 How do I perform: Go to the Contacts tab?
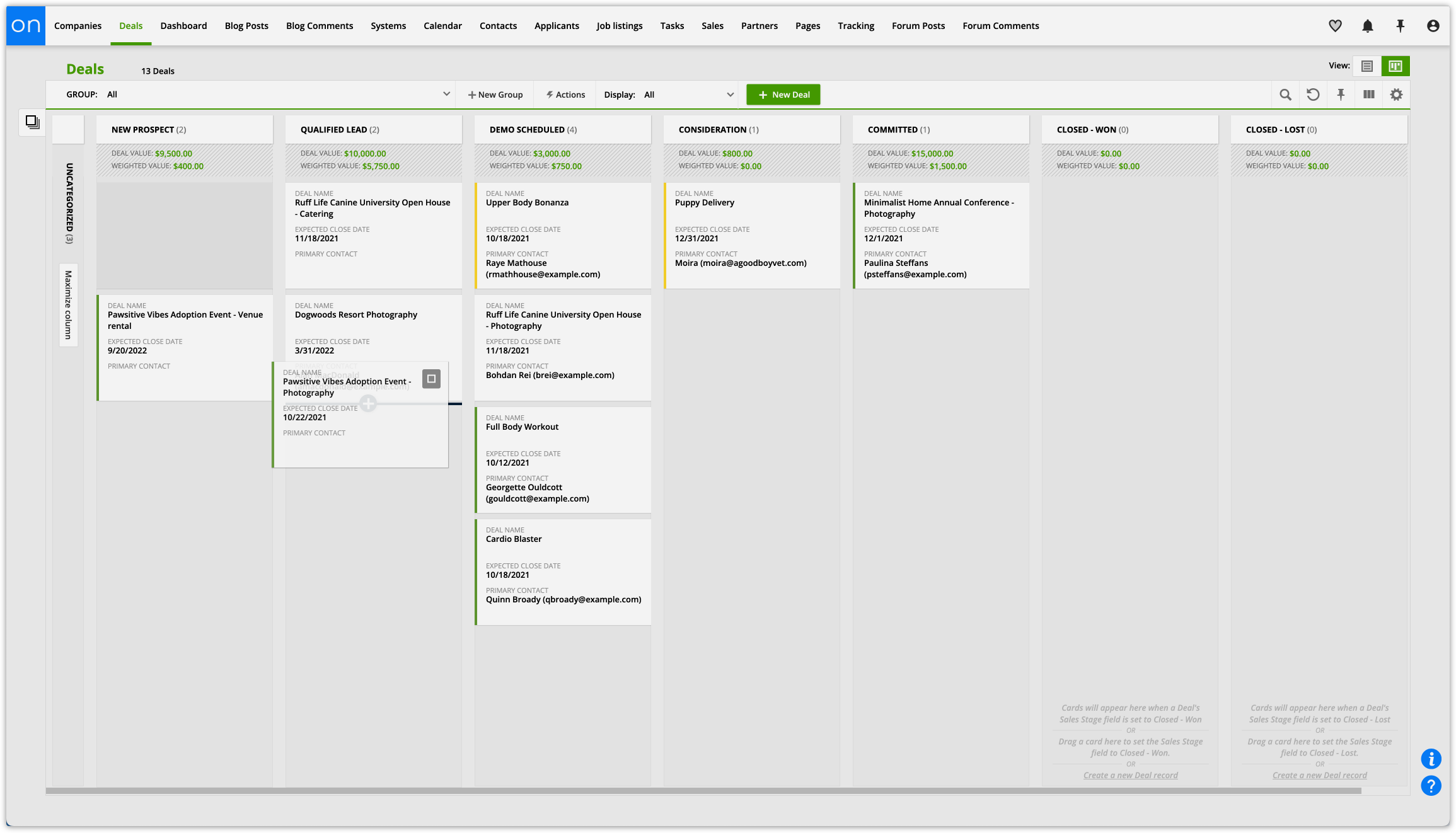pyautogui.click(x=498, y=26)
